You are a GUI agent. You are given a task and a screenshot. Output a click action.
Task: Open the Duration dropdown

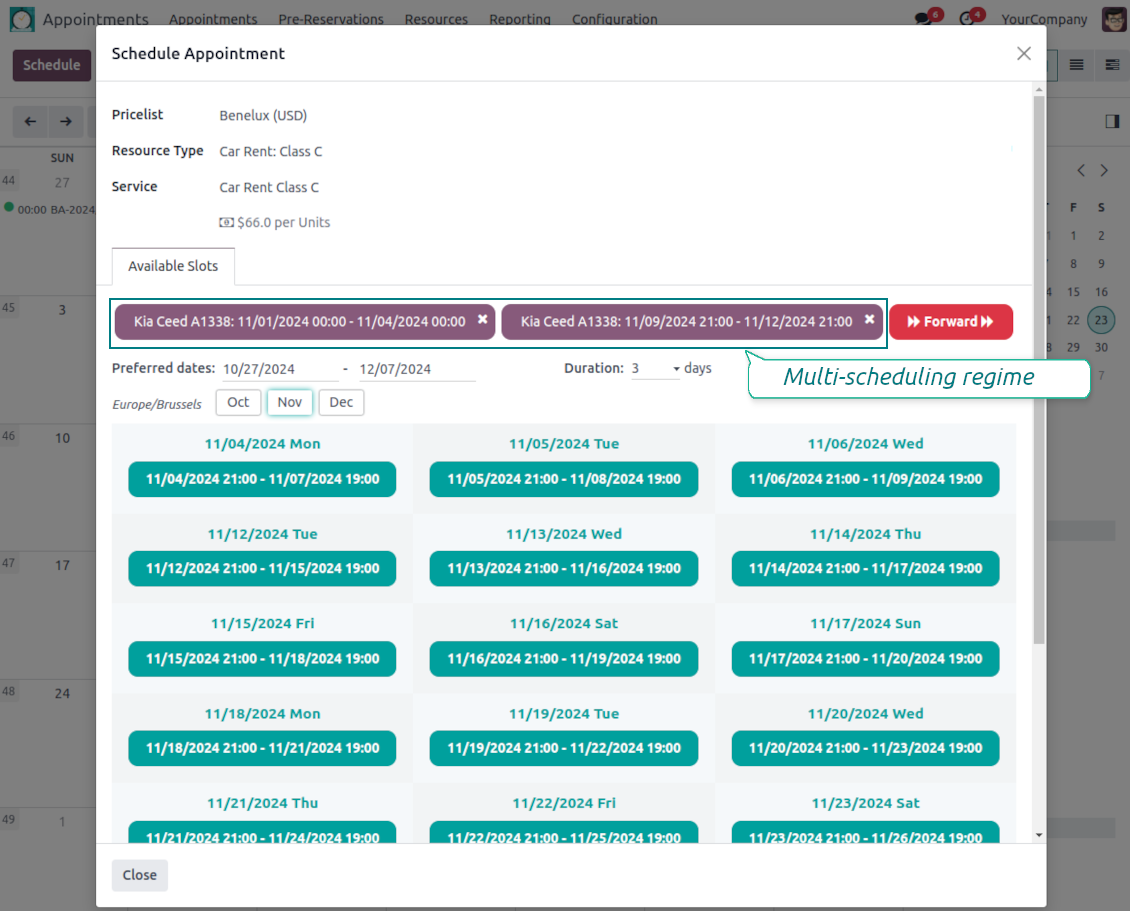click(655, 369)
